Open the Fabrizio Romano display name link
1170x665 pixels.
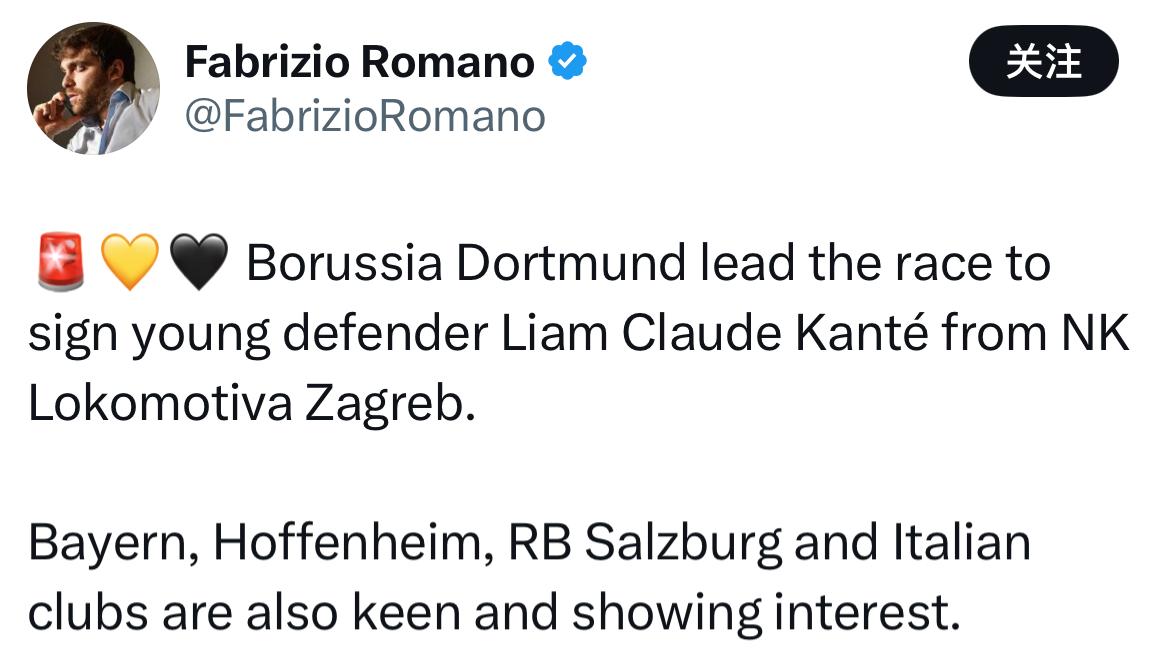coord(360,63)
